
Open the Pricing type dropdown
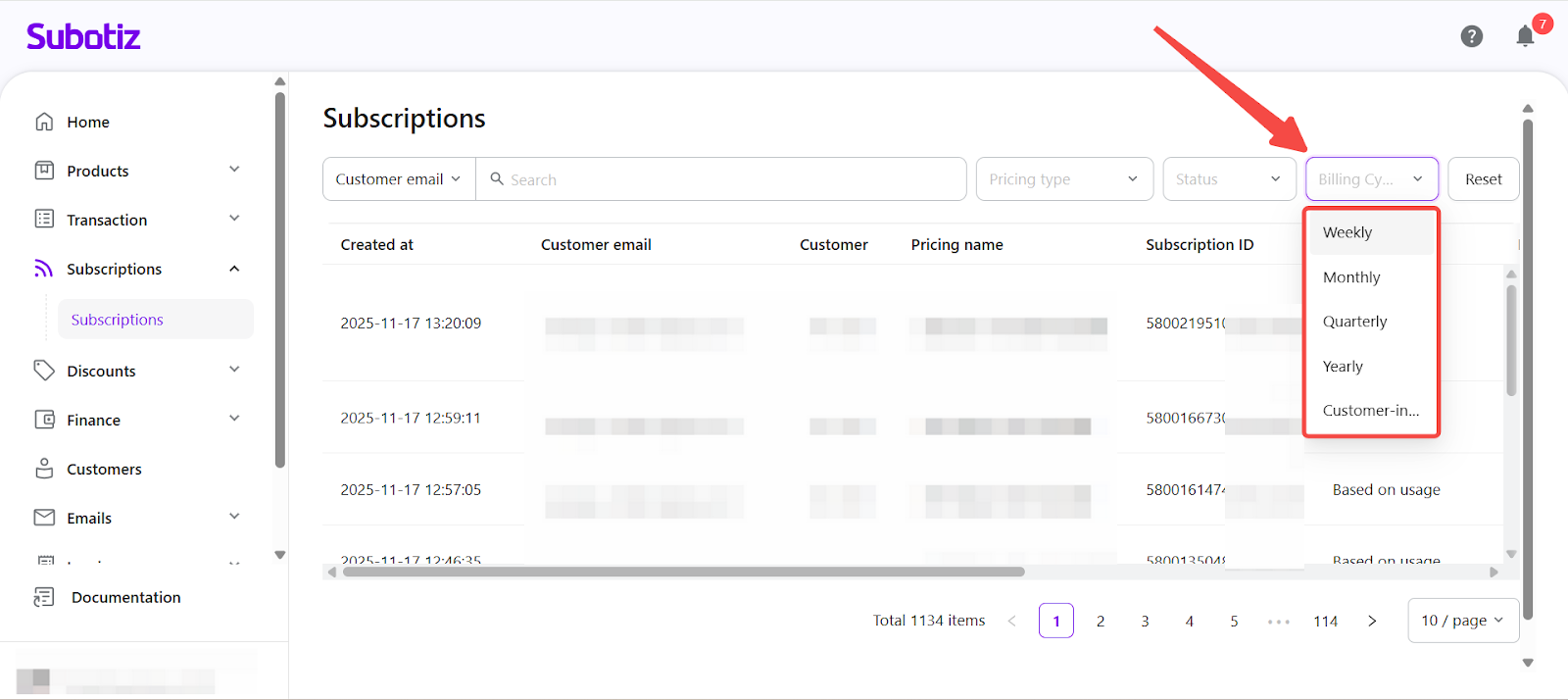coord(1063,179)
